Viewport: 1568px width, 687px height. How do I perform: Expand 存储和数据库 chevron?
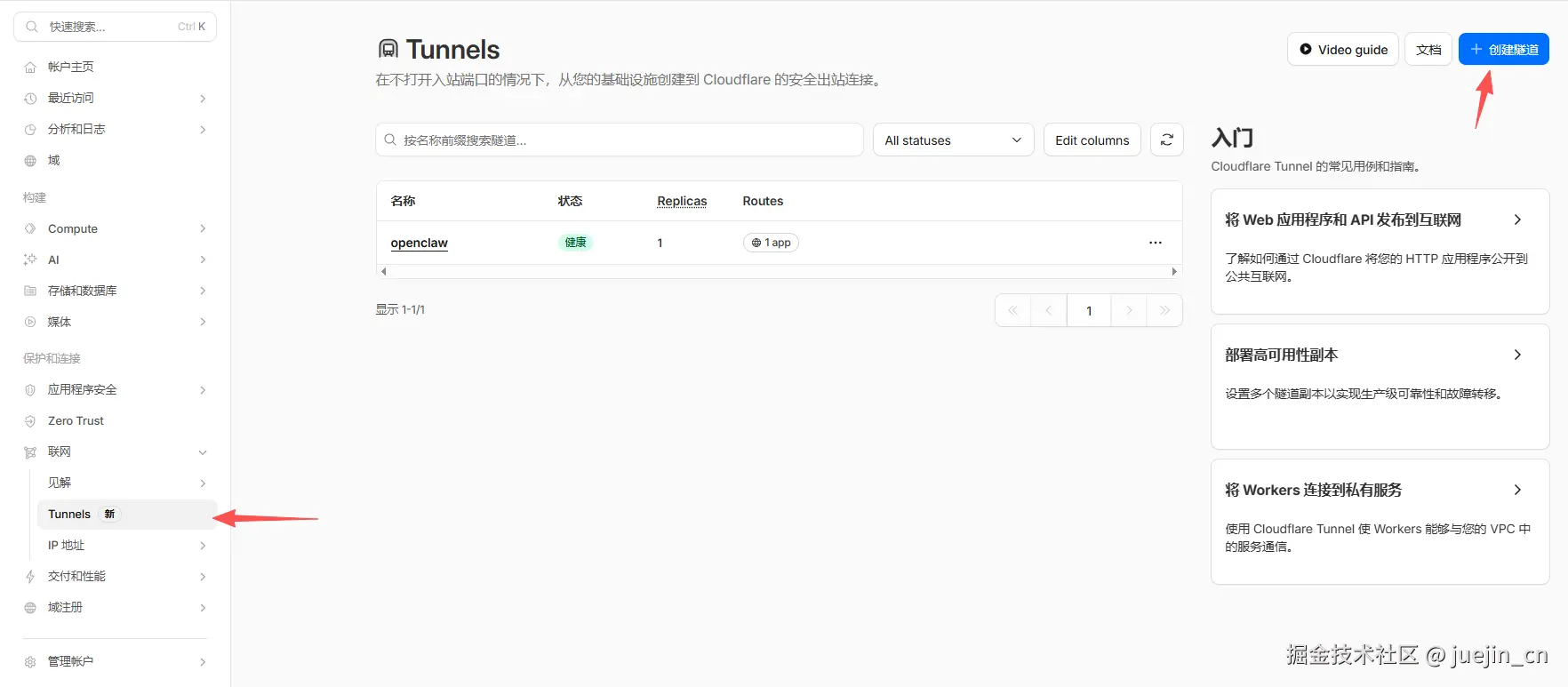click(203, 292)
